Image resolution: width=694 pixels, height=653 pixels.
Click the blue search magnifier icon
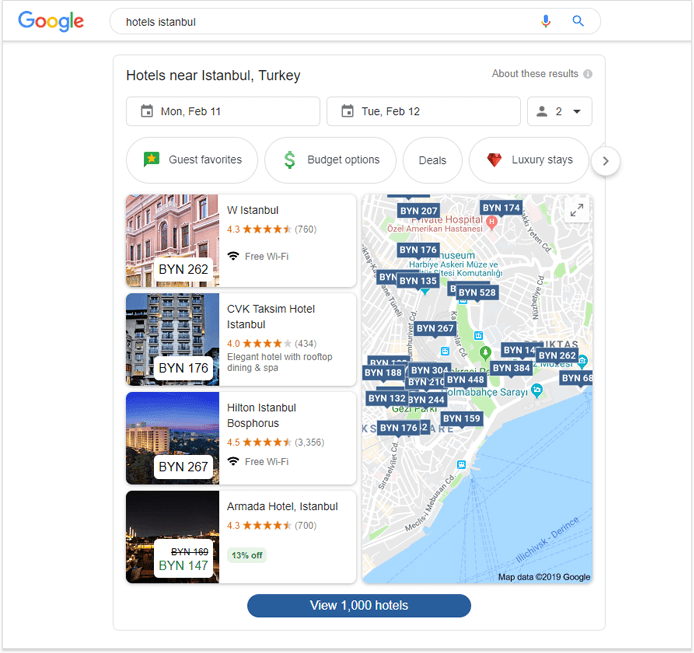[x=578, y=21]
